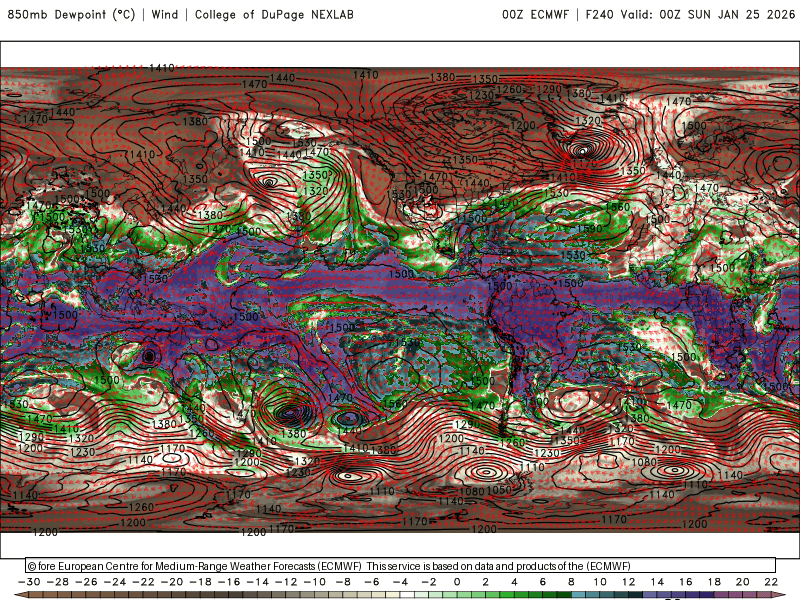Click the 6 value on the legend scale
The height and width of the screenshot is (600, 800).
pos(542,582)
